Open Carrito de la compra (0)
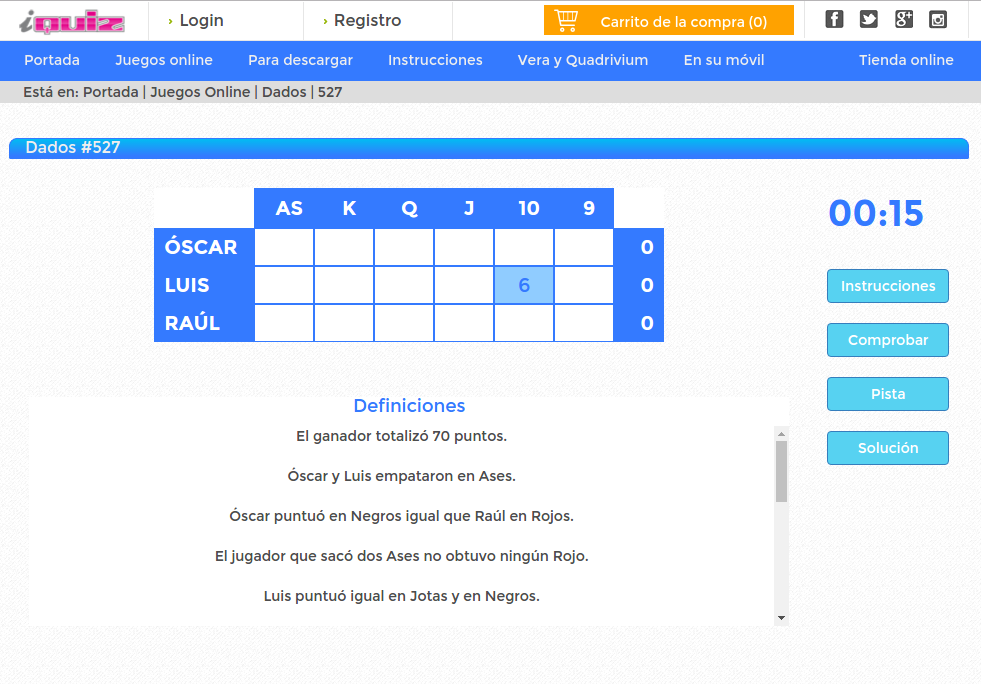981x684 pixels. (669, 21)
